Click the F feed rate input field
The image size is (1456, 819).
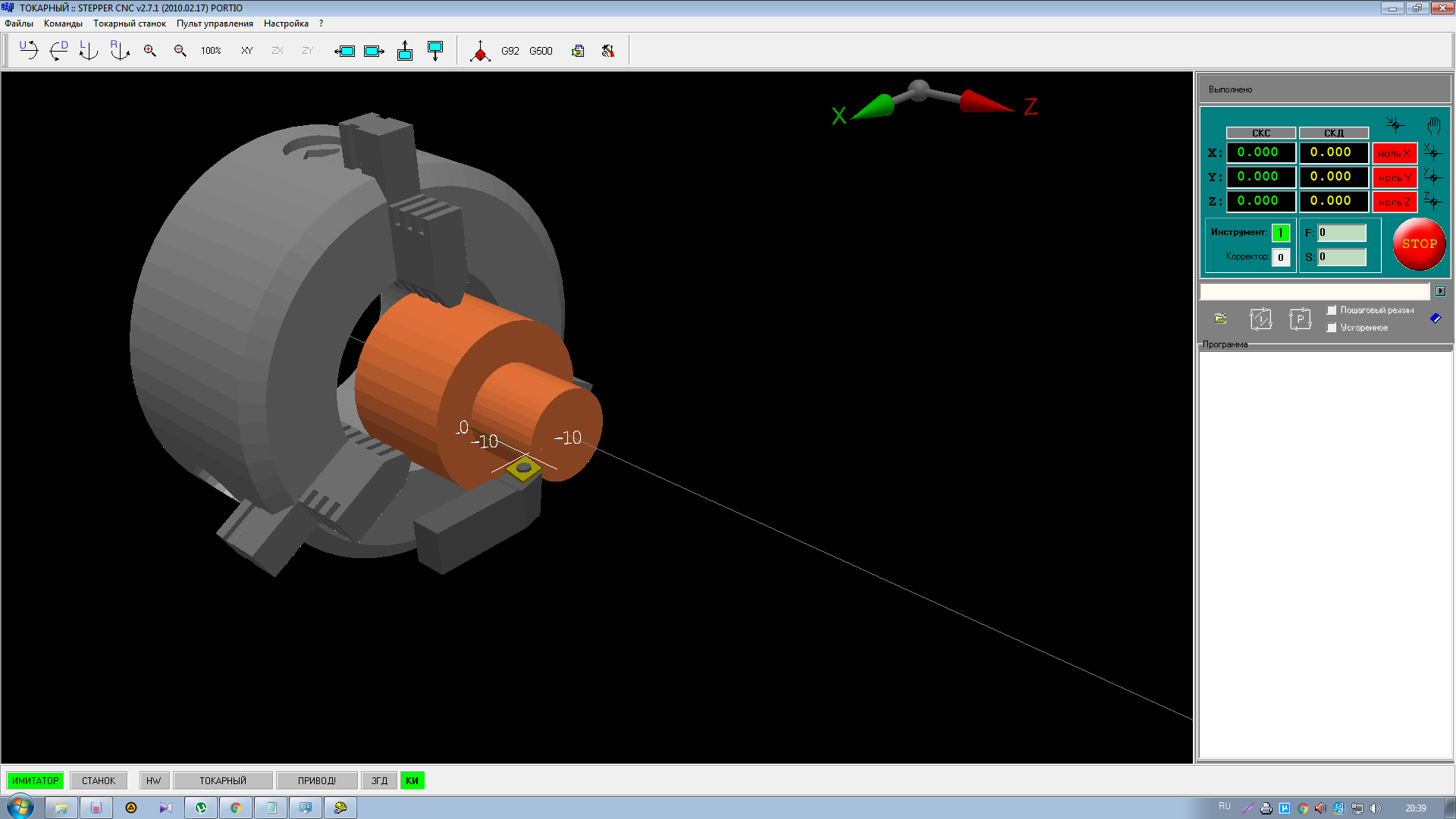tap(1341, 233)
